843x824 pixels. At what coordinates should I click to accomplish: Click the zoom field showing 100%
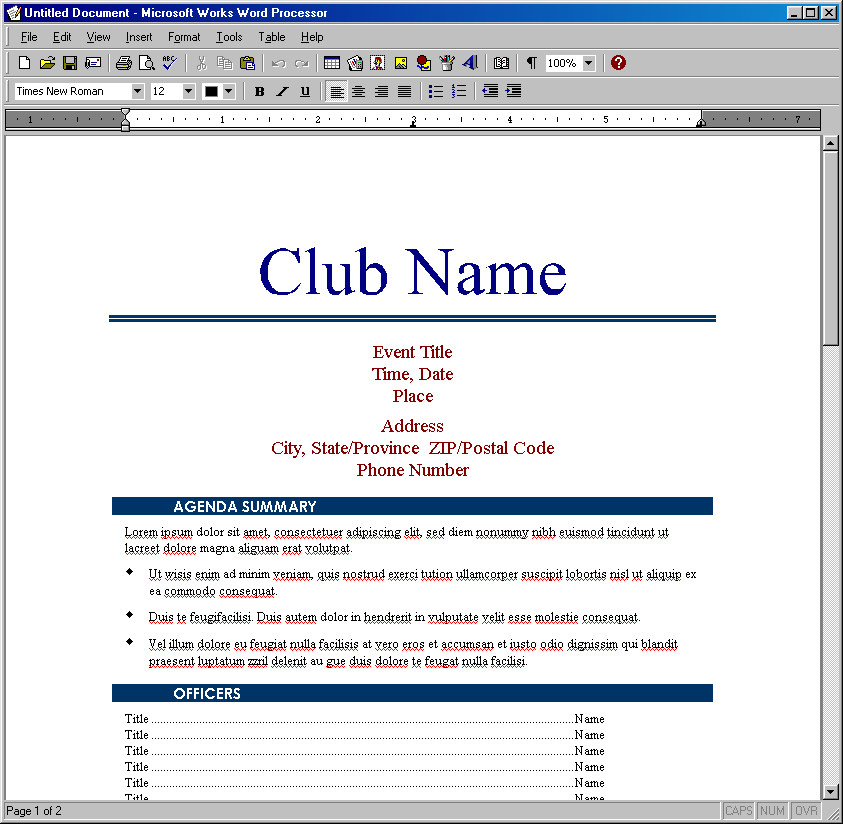pyautogui.click(x=564, y=63)
